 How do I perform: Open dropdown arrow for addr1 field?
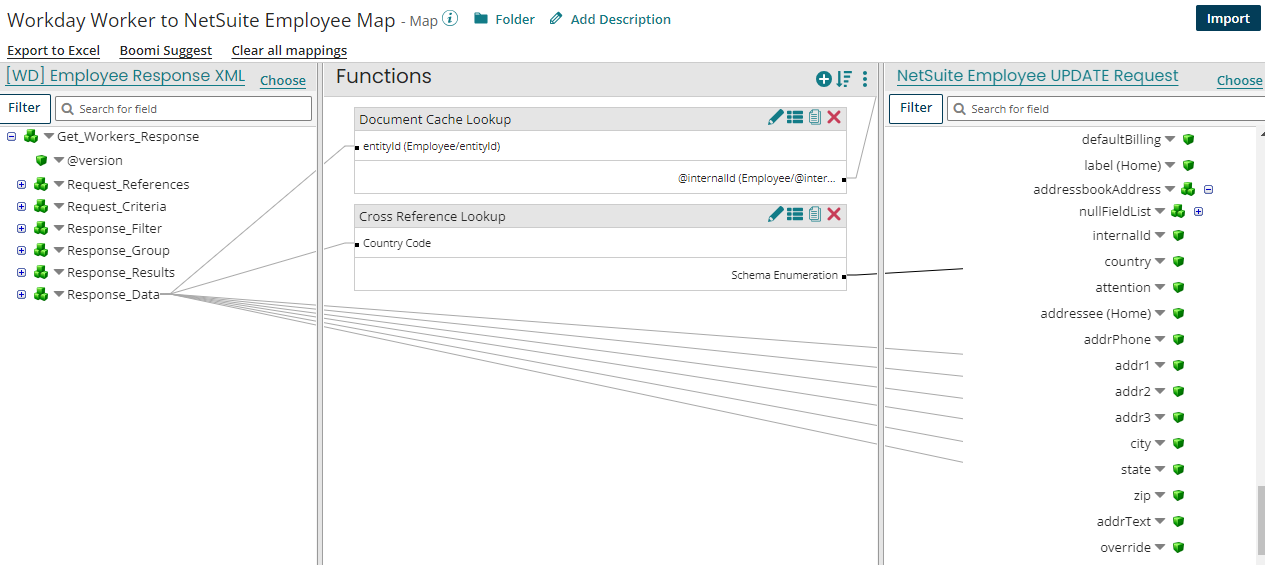1160,365
